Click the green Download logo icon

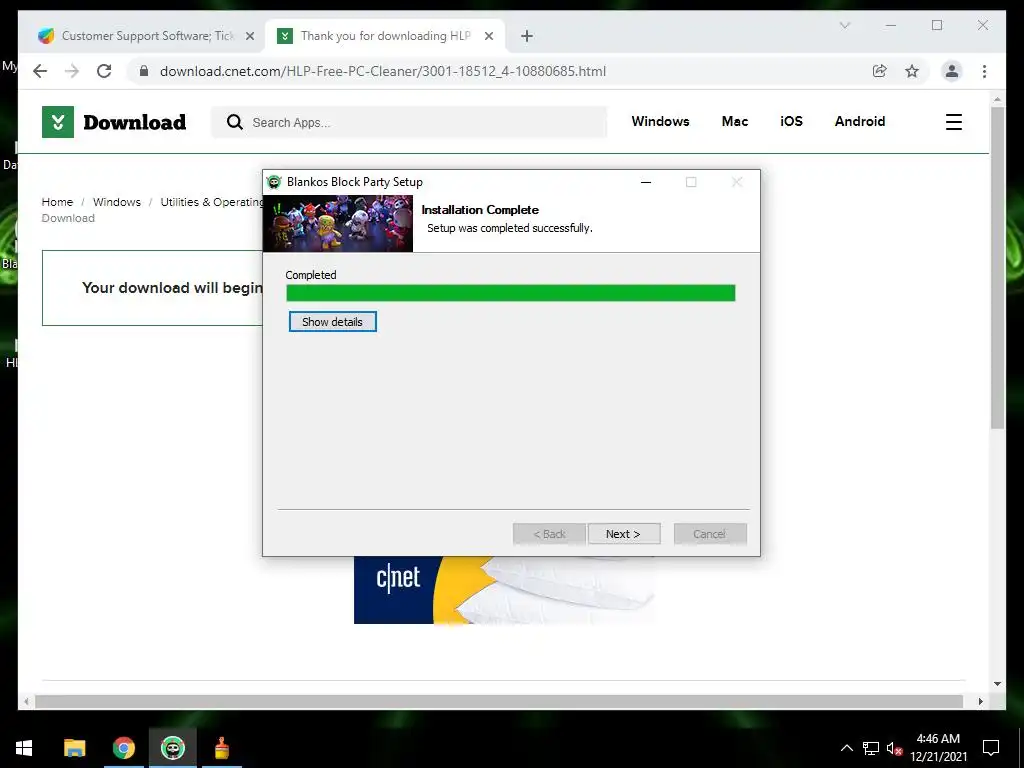coord(57,122)
